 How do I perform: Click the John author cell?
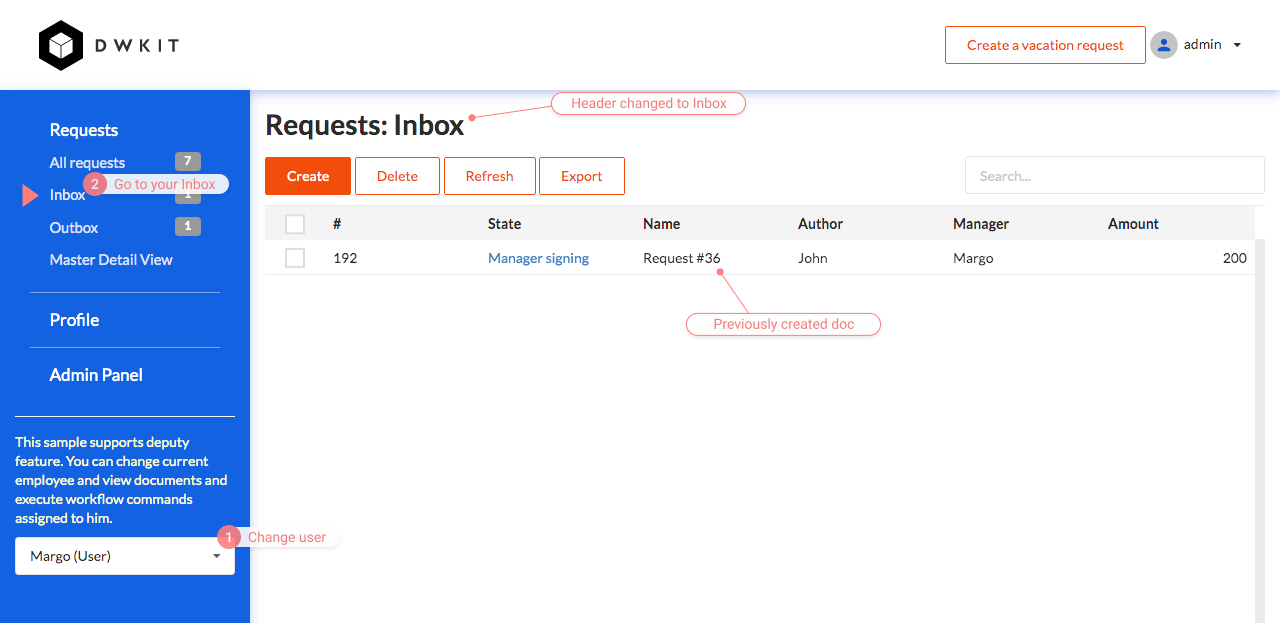[813, 258]
